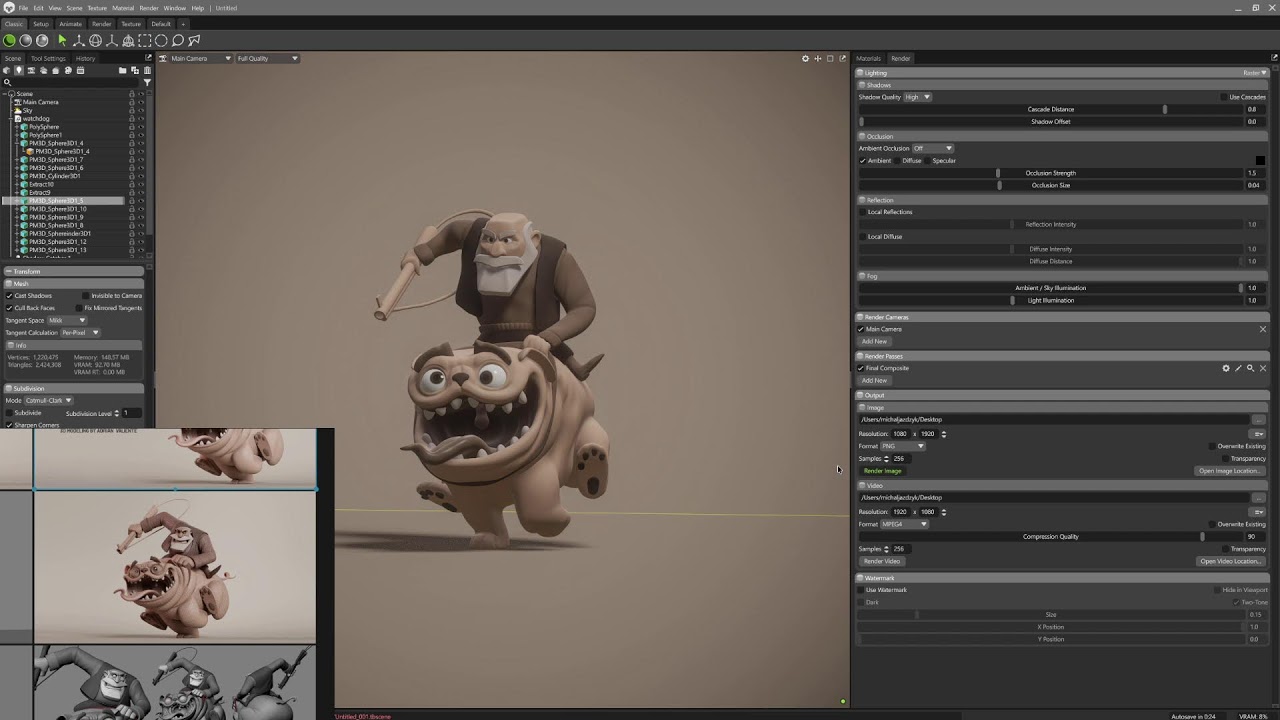Add a new fog object icon
The width and height of the screenshot is (1280, 720).
coord(43,70)
